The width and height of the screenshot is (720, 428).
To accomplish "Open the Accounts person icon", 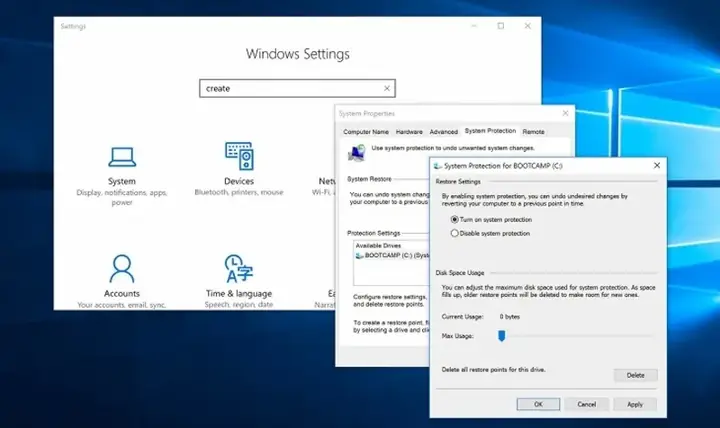I will (122, 269).
